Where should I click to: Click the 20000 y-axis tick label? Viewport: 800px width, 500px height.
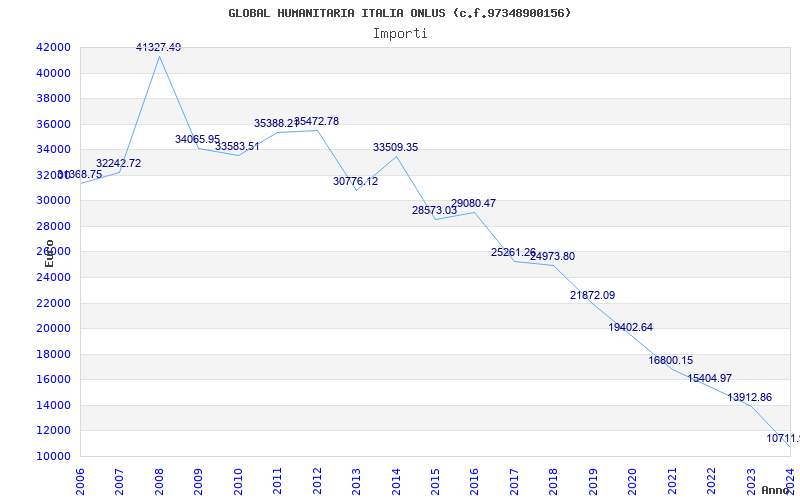pyautogui.click(x=53, y=329)
